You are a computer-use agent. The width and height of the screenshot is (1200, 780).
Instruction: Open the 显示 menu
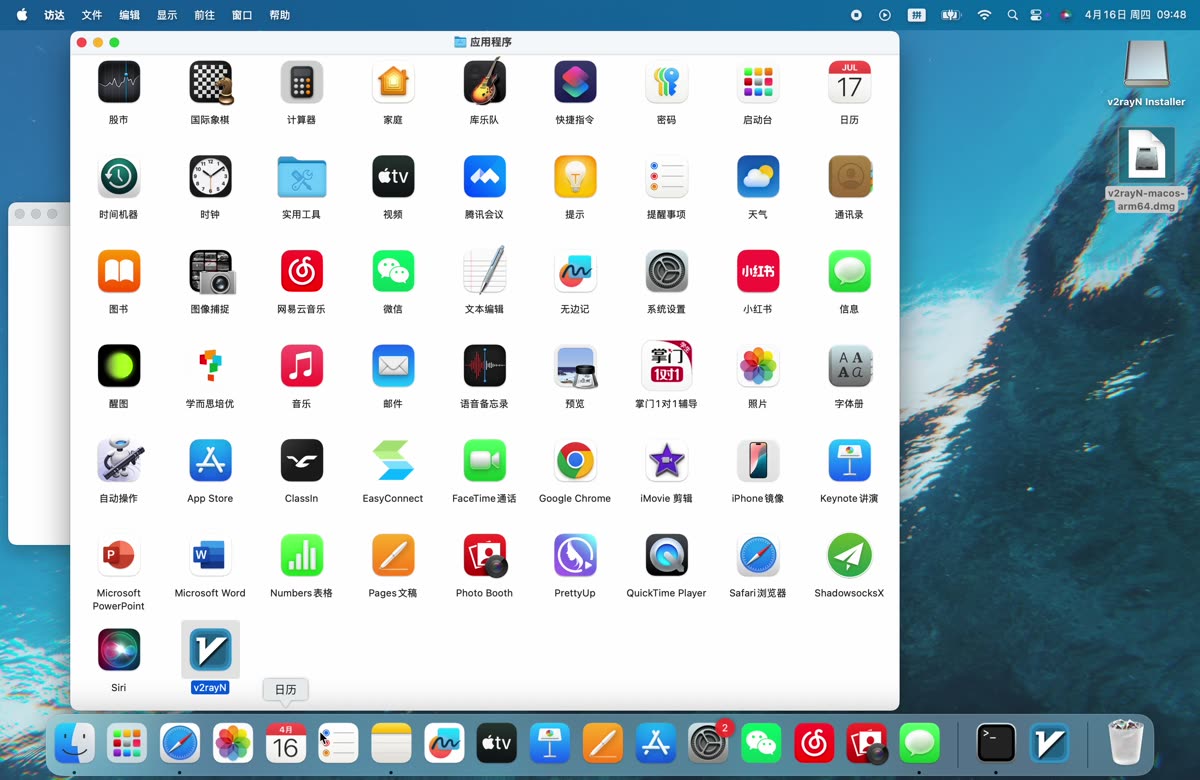tap(167, 15)
